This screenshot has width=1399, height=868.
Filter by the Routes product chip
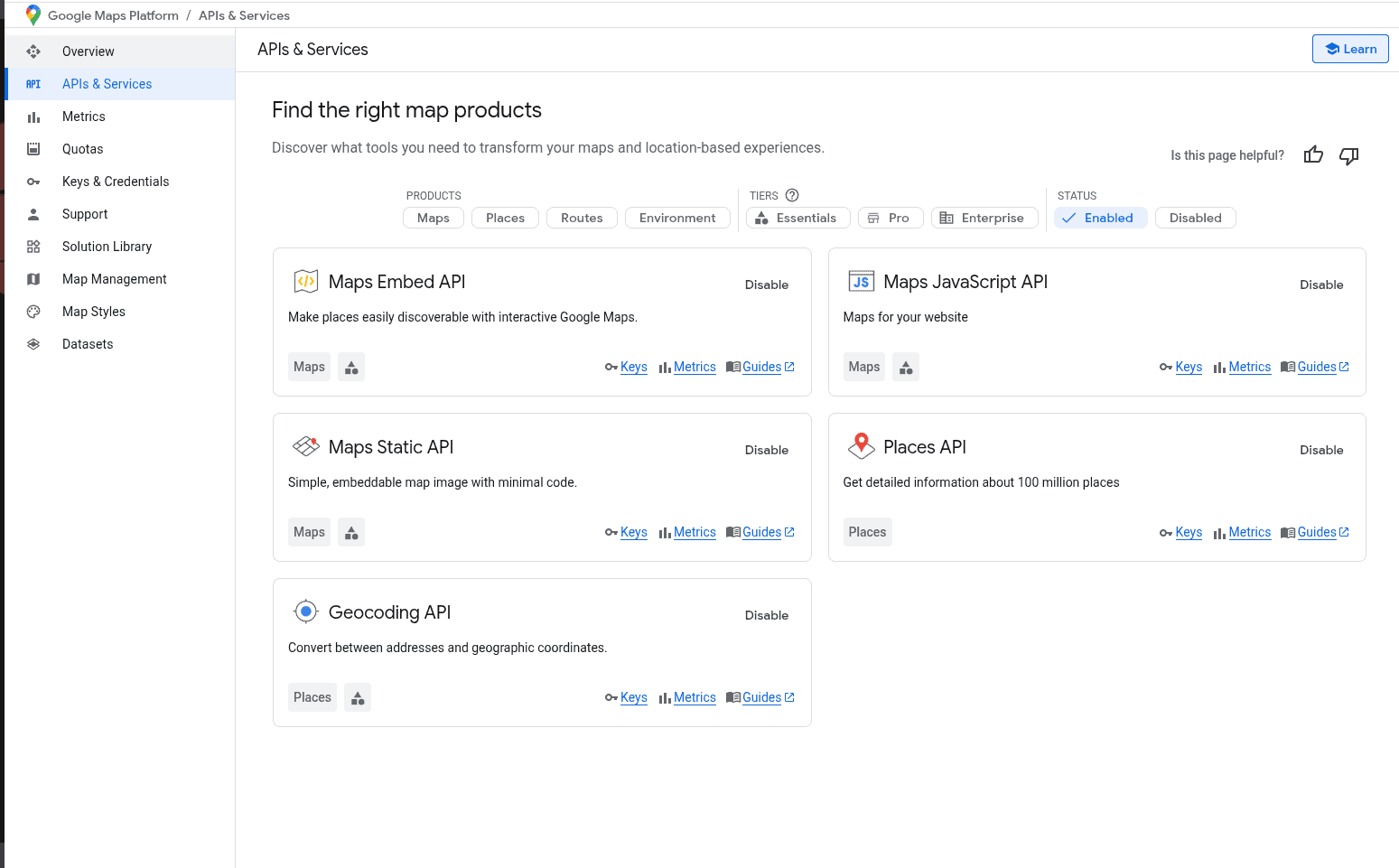pos(582,218)
